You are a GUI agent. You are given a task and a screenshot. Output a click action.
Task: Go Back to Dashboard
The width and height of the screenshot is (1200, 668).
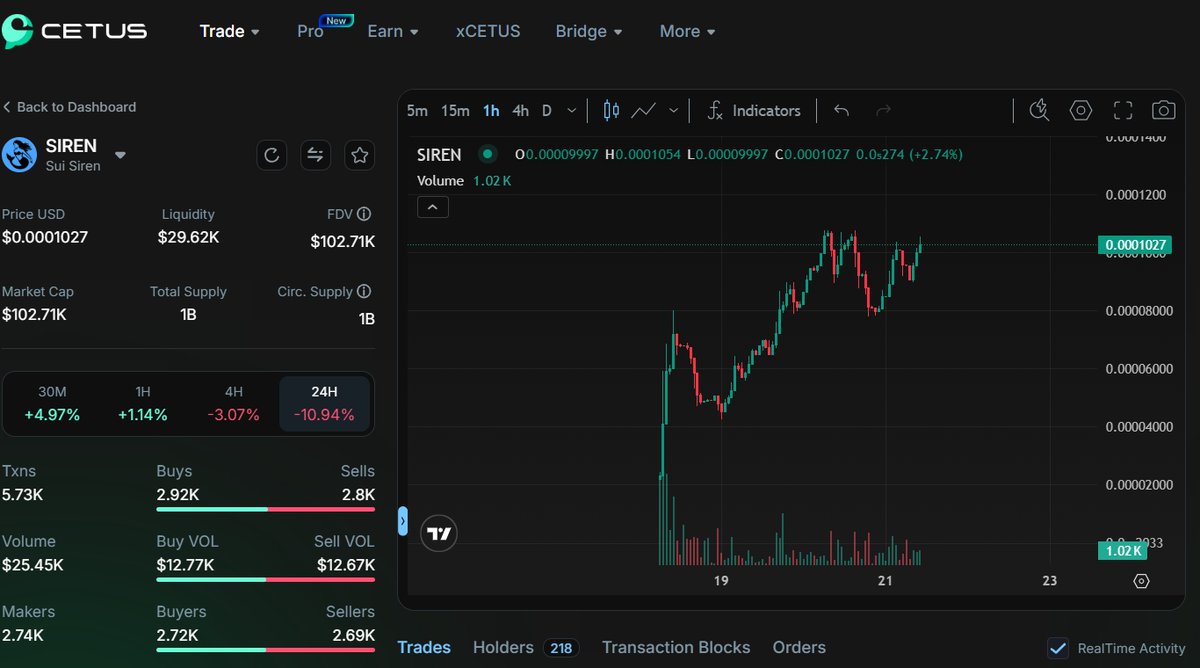[69, 107]
